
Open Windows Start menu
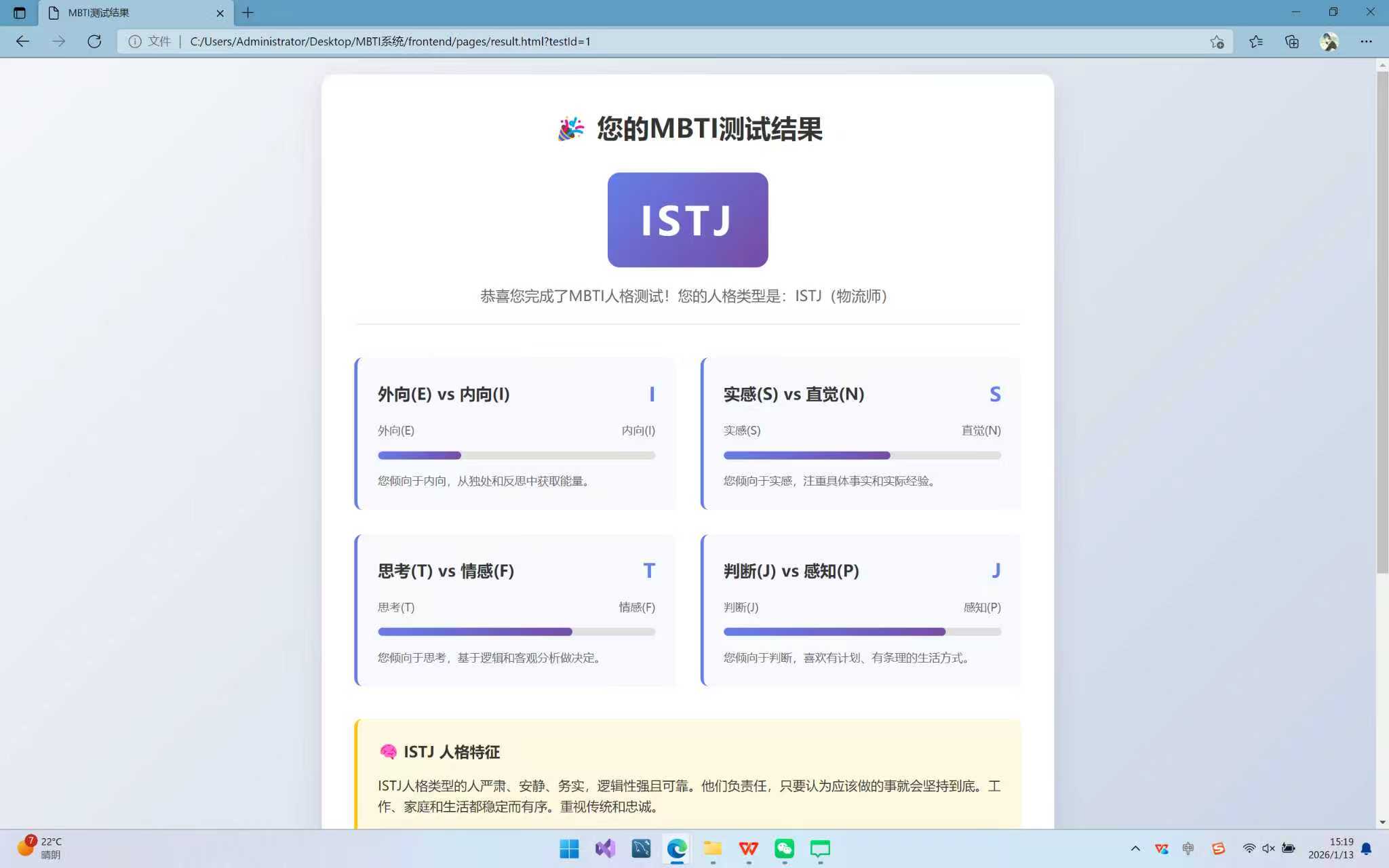569,848
